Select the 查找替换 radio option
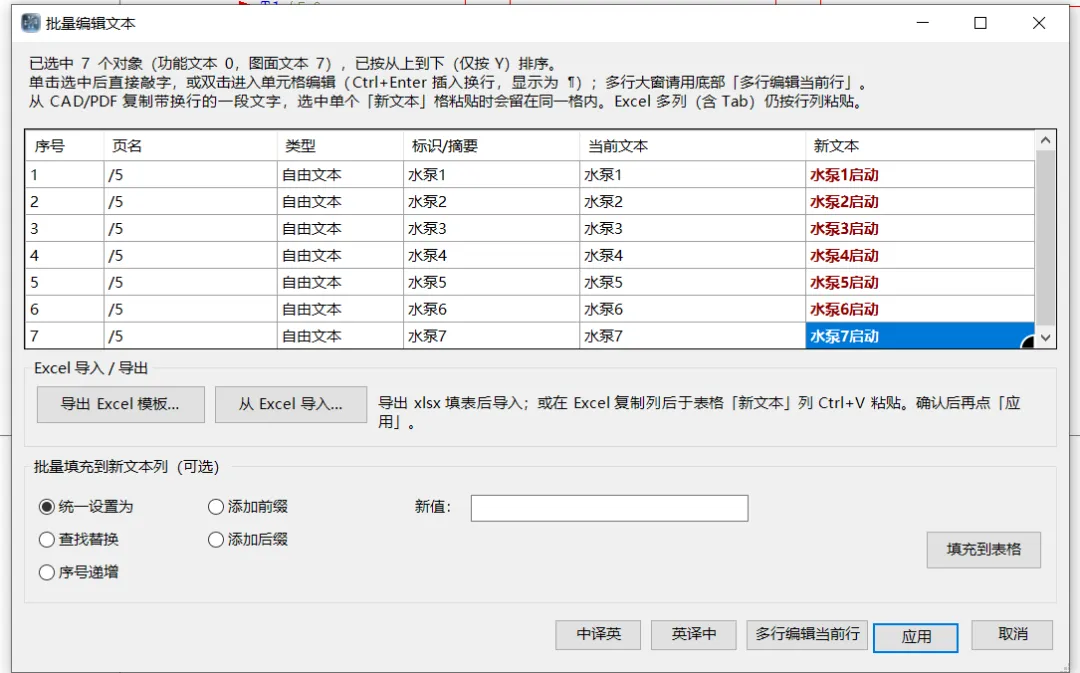The image size is (1080, 673). (79, 539)
